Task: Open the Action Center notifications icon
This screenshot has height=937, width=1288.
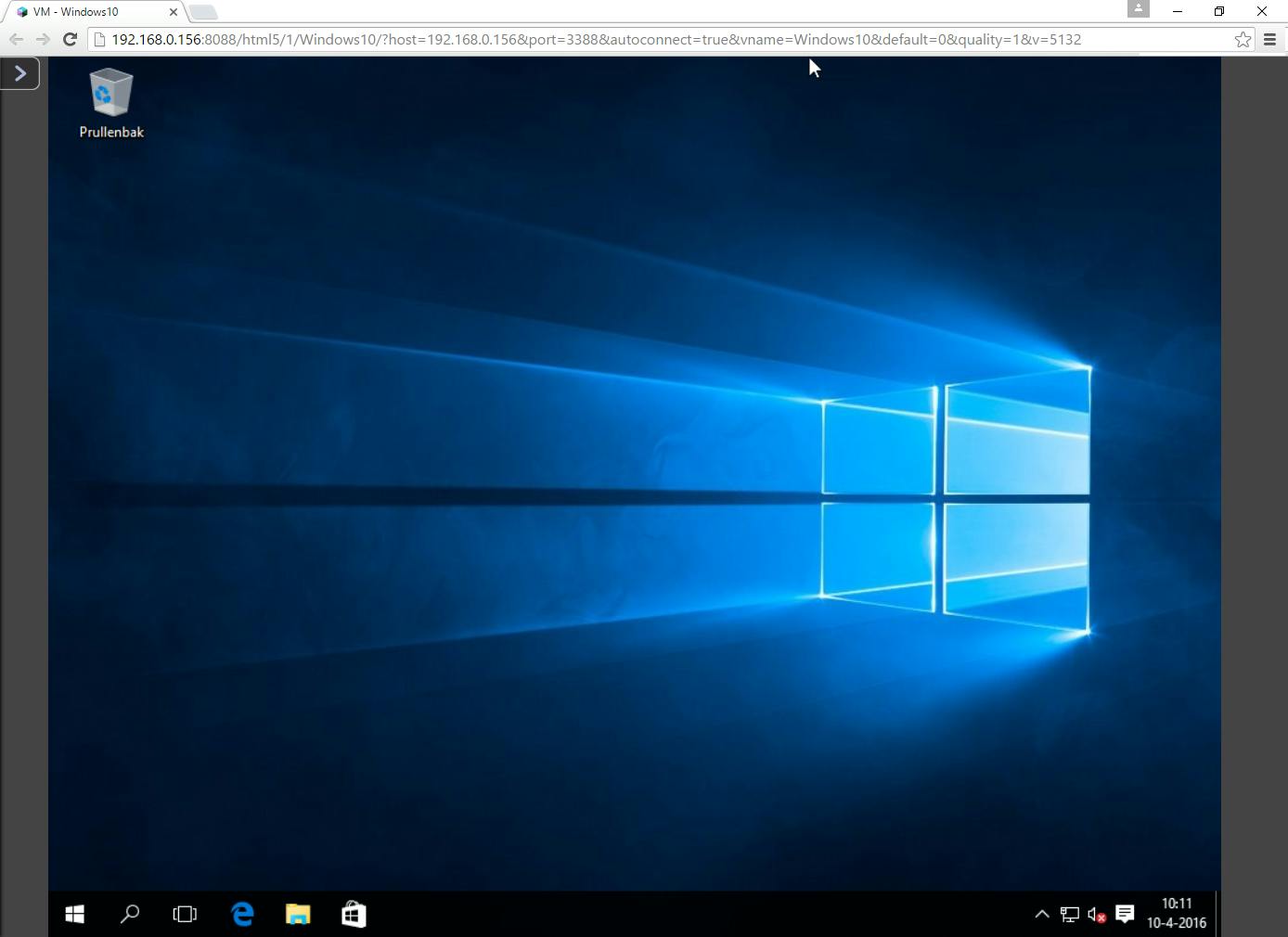Action: tap(1125, 915)
